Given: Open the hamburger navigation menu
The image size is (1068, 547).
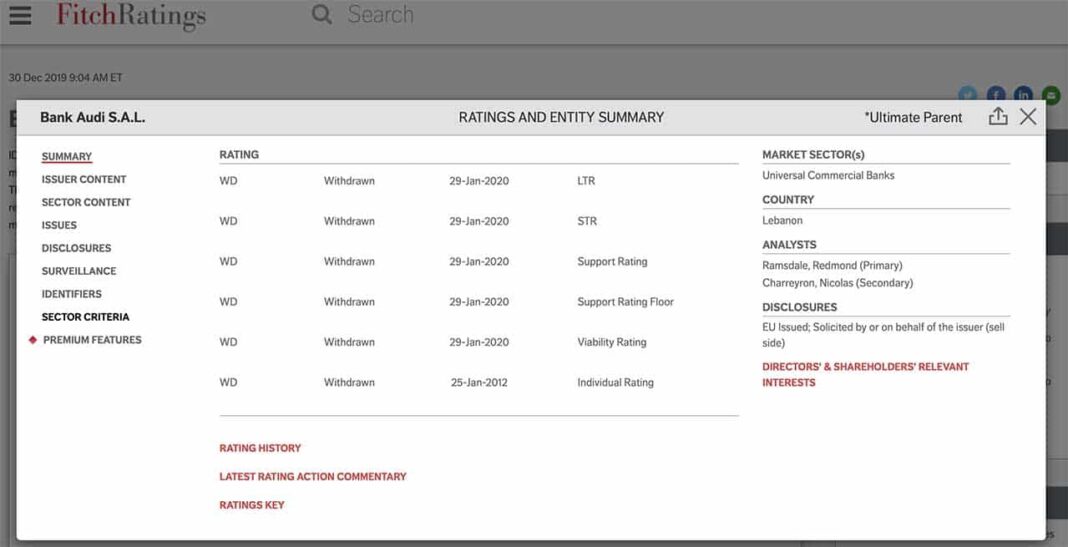Looking at the screenshot, I should [x=20, y=16].
